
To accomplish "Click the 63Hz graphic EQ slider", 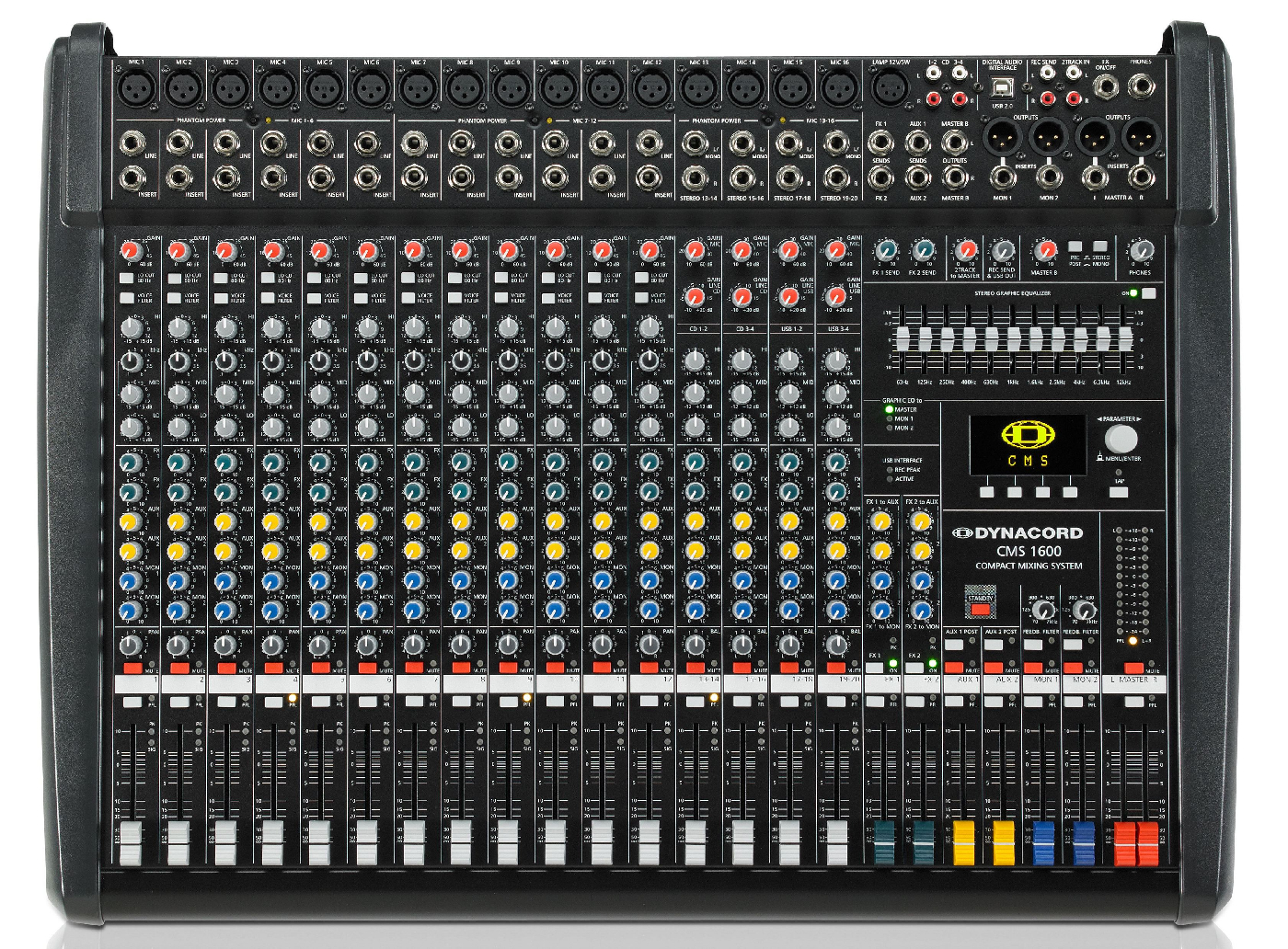I will [x=903, y=339].
